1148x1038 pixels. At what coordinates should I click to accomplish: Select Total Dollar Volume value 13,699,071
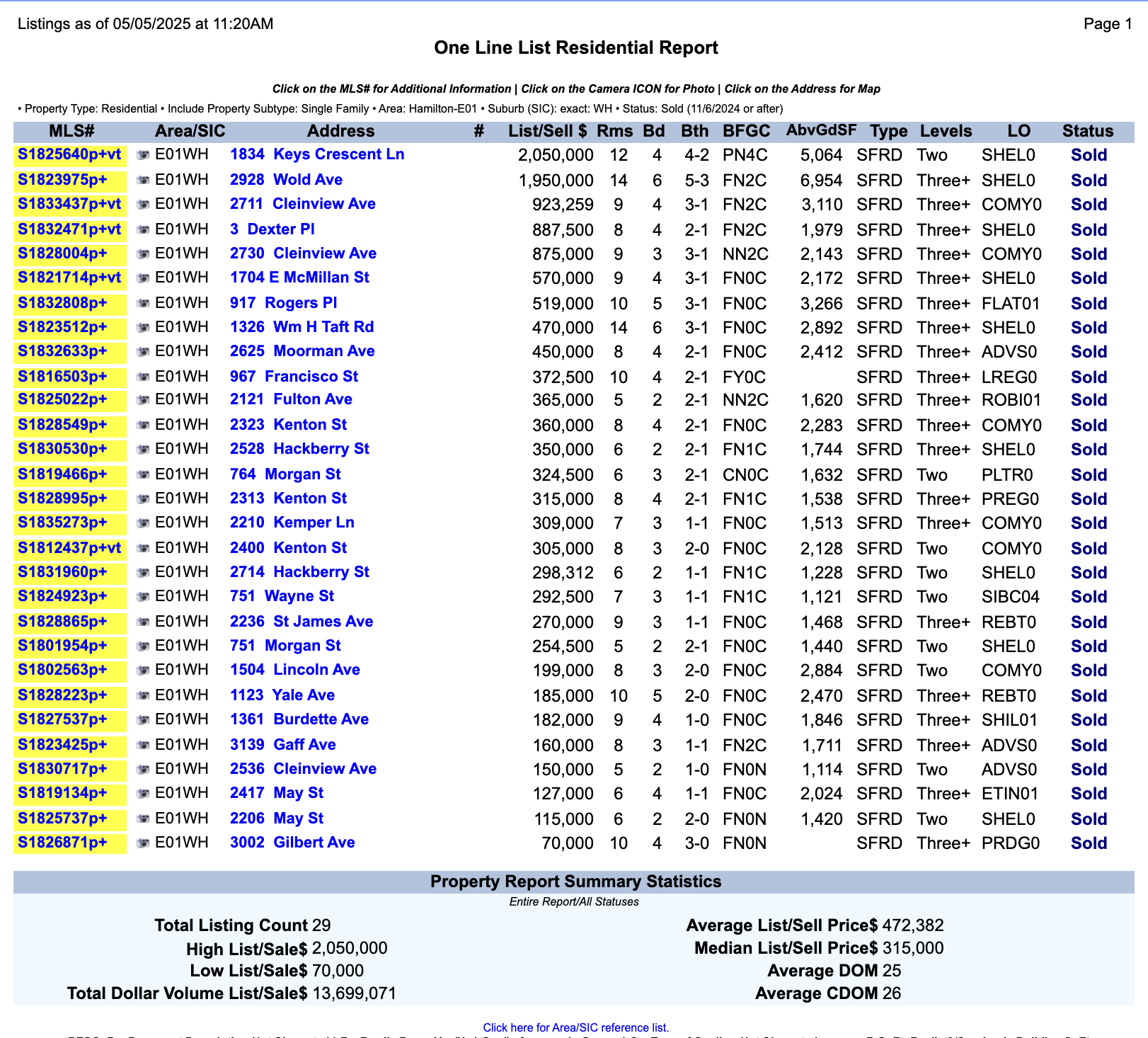(354, 993)
